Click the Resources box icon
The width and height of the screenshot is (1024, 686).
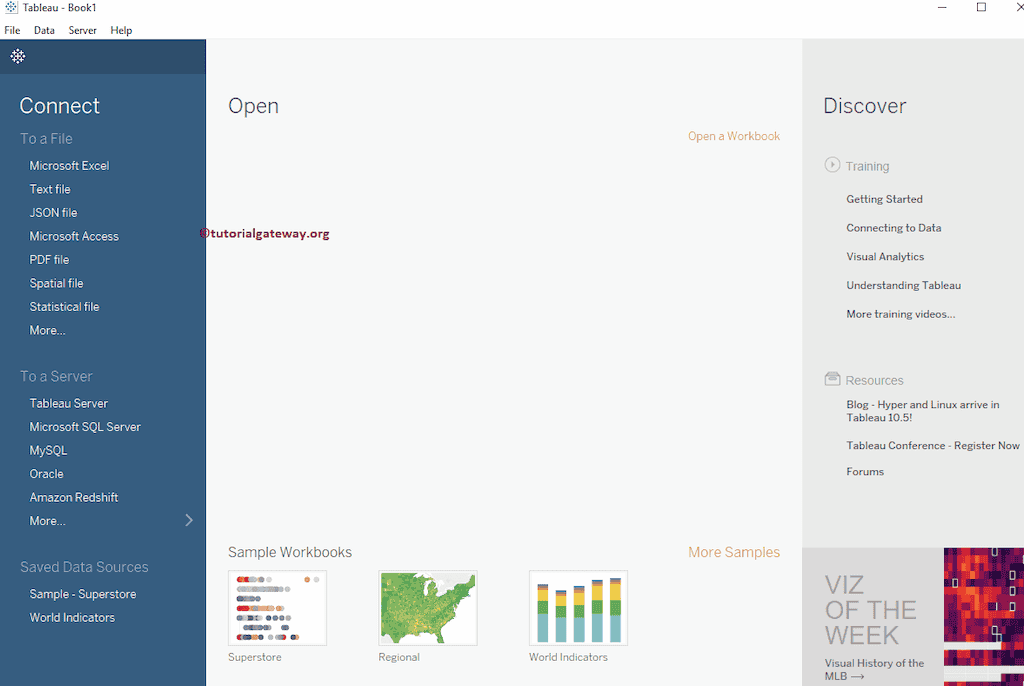pos(832,379)
